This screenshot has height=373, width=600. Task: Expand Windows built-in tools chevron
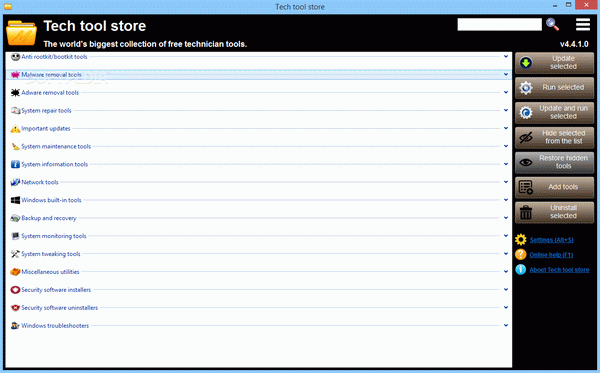pos(506,200)
